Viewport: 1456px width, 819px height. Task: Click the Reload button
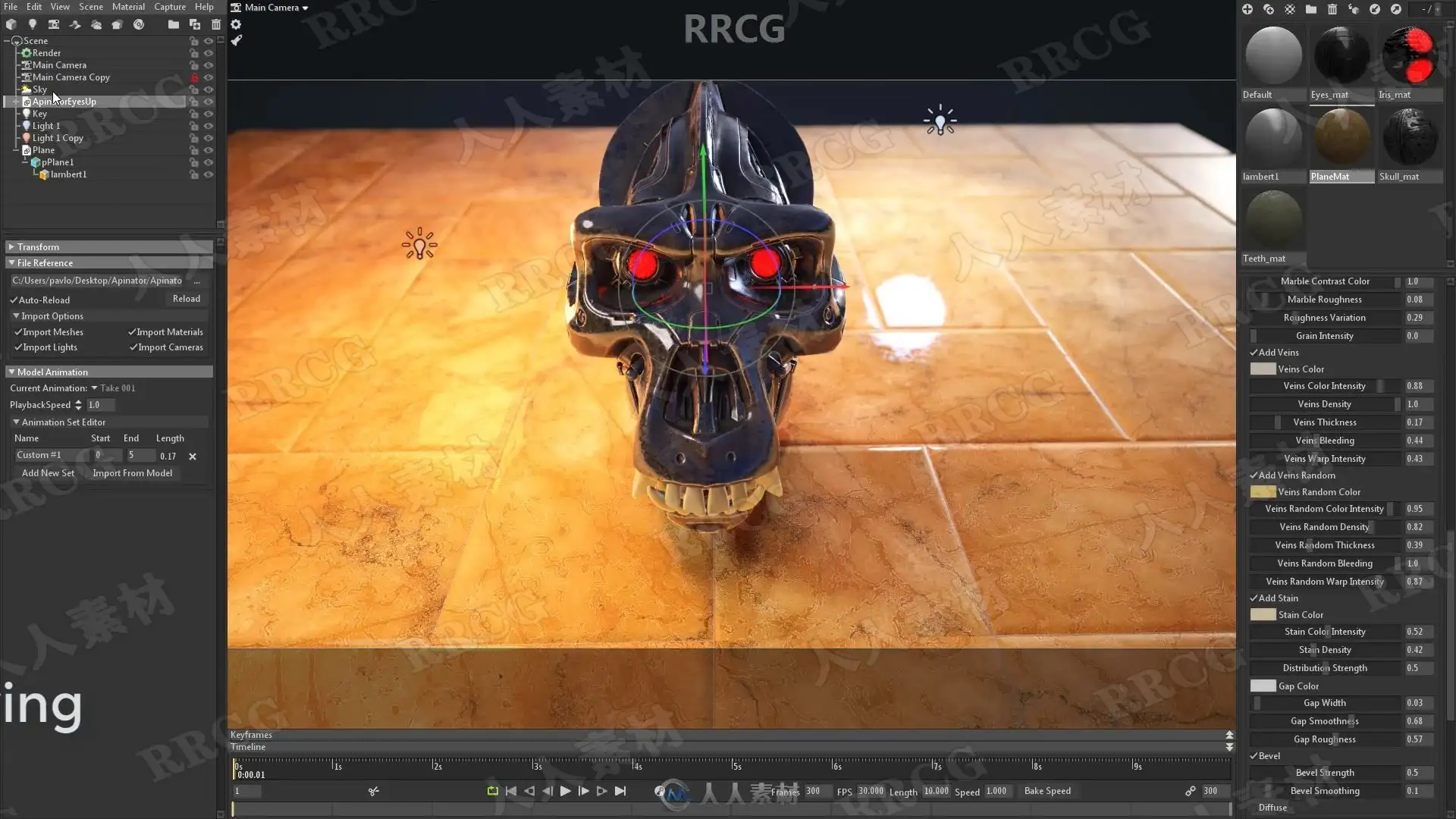(x=186, y=299)
